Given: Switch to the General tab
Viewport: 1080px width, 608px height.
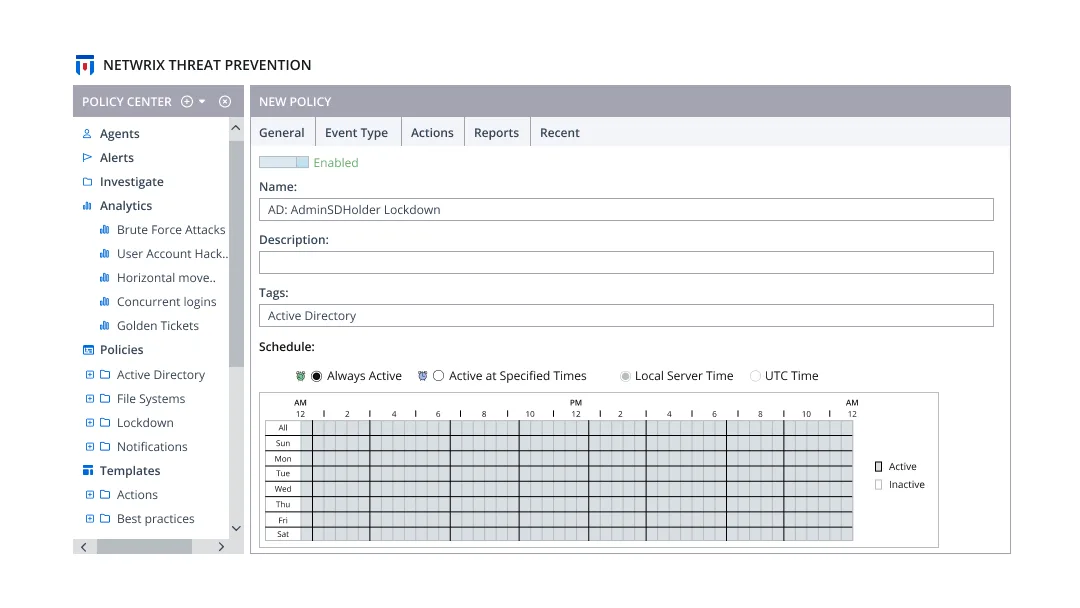Looking at the screenshot, I should pos(282,132).
